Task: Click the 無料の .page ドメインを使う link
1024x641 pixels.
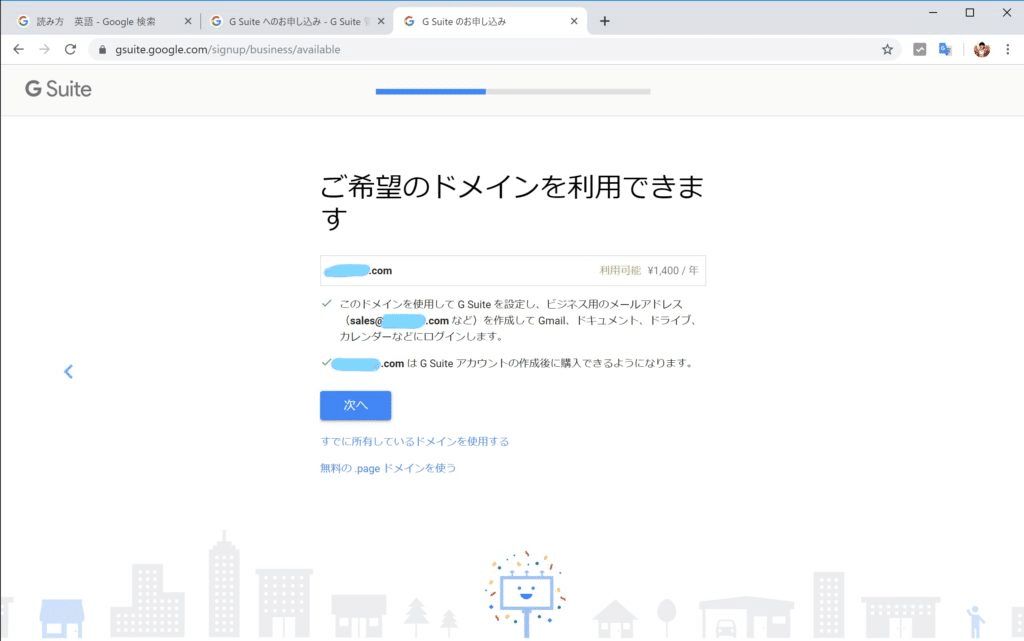Action: pos(389,467)
